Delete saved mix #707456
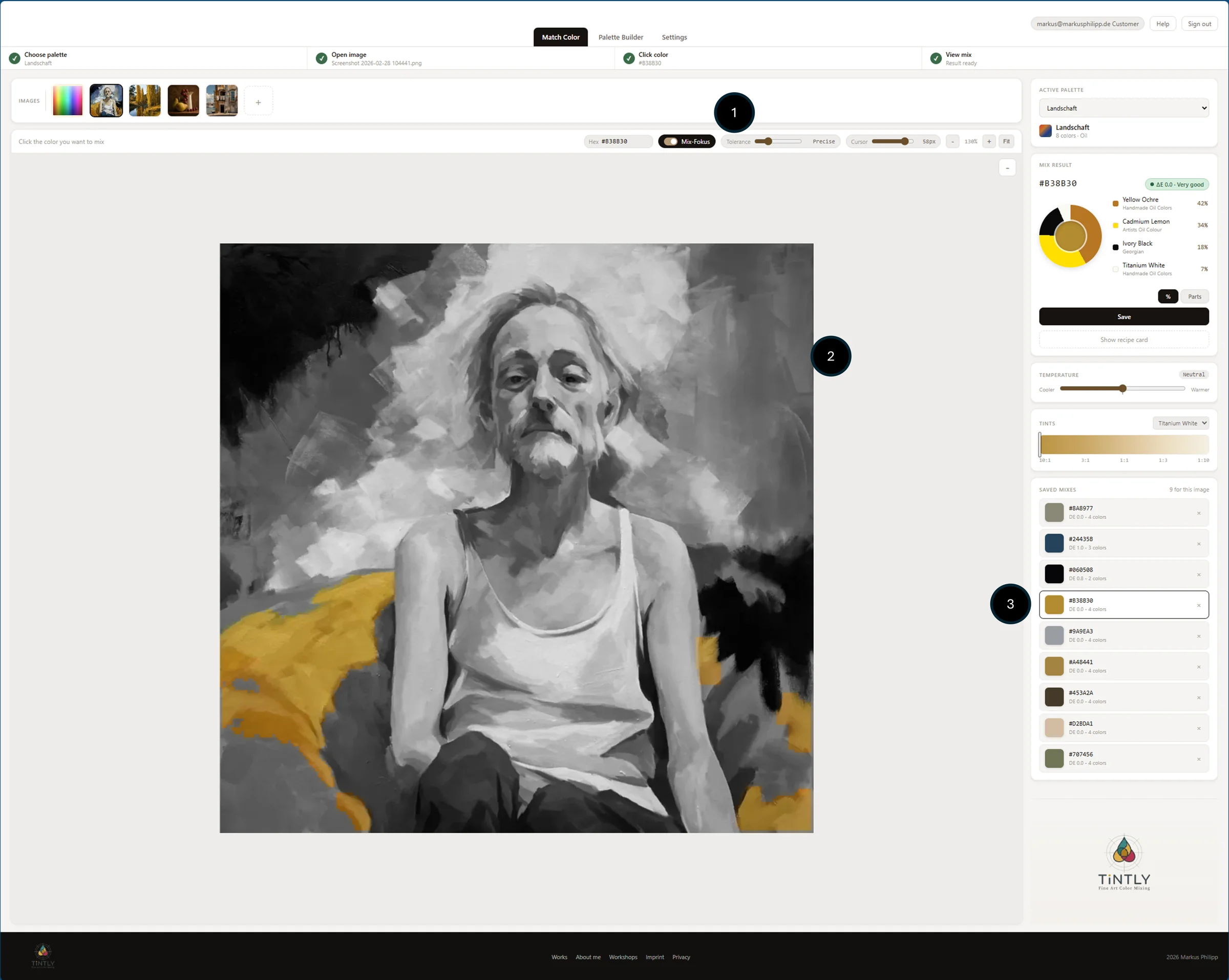1229x980 pixels. click(1199, 759)
